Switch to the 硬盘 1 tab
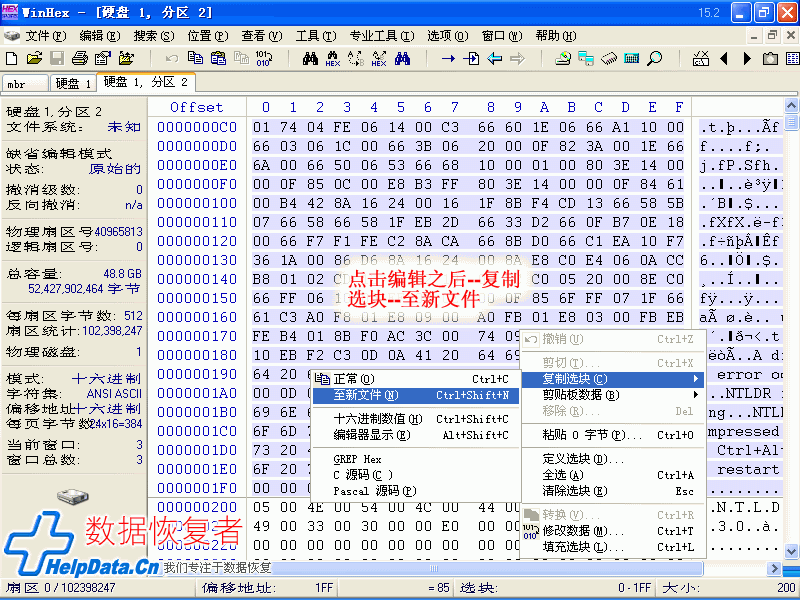This screenshot has width=800, height=600. pyautogui.click(x=72, y=84)
